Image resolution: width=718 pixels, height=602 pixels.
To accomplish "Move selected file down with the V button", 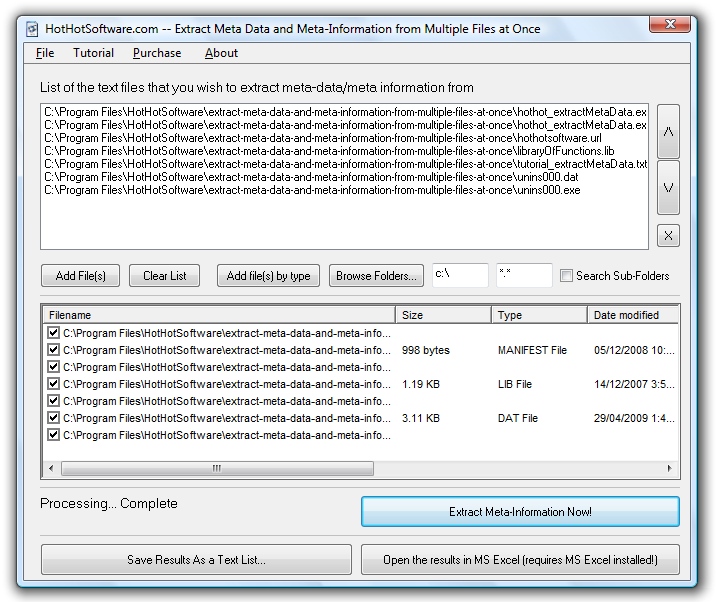I will pos(668,188).
